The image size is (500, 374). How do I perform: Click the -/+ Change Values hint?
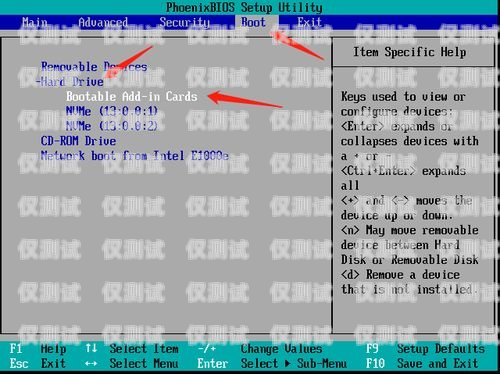(x=260, y=349)
